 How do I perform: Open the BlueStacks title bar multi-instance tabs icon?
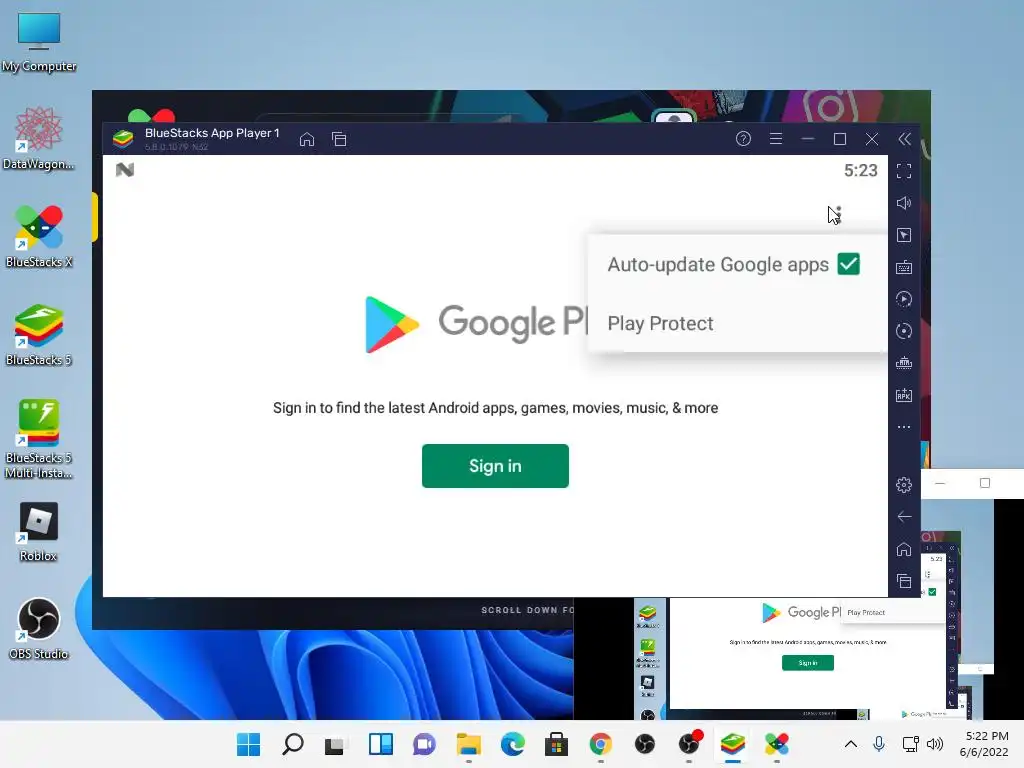coord(339,139)
